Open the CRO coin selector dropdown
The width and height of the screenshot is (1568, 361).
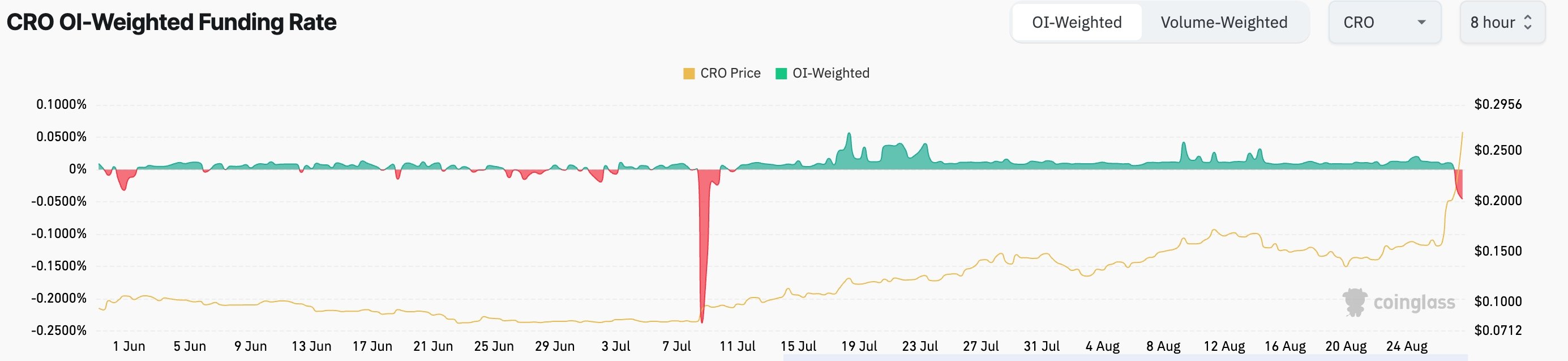tap(1385, 22)
